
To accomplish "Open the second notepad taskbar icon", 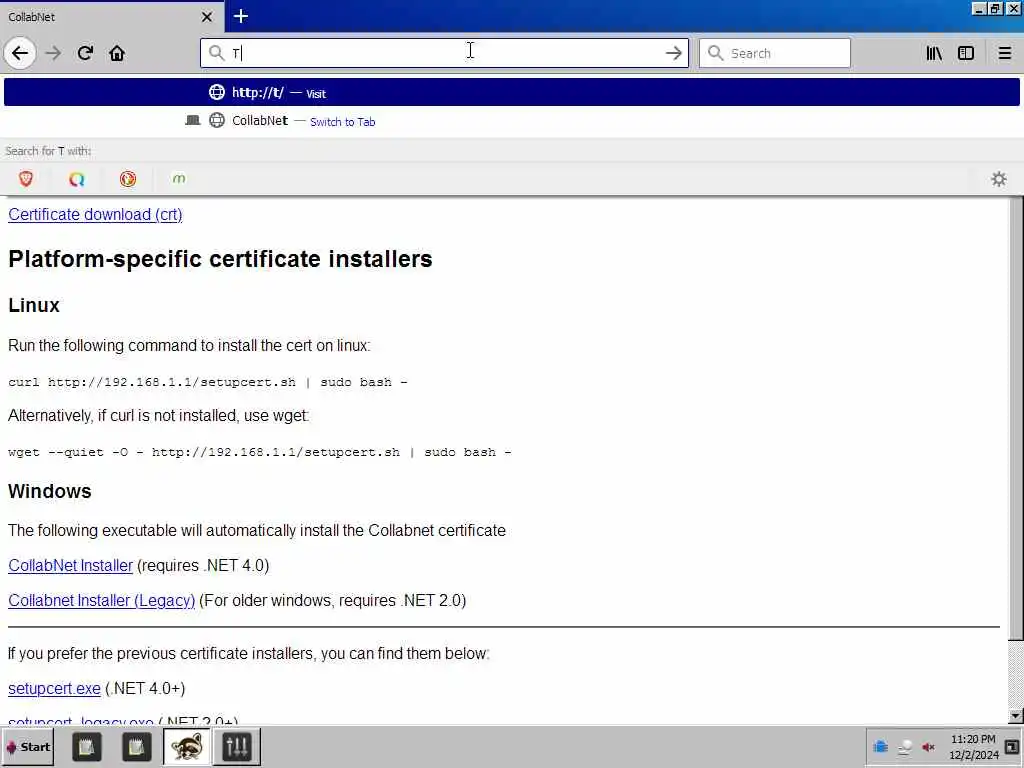I will 136,746.
